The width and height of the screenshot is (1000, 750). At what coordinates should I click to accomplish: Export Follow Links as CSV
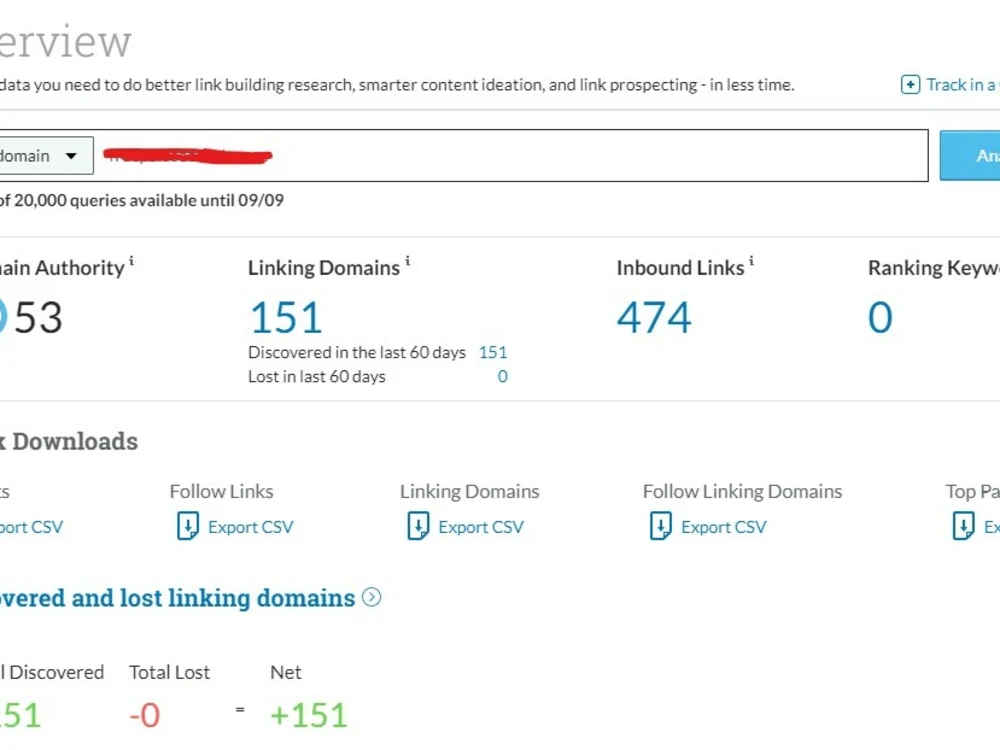point(251,527)
